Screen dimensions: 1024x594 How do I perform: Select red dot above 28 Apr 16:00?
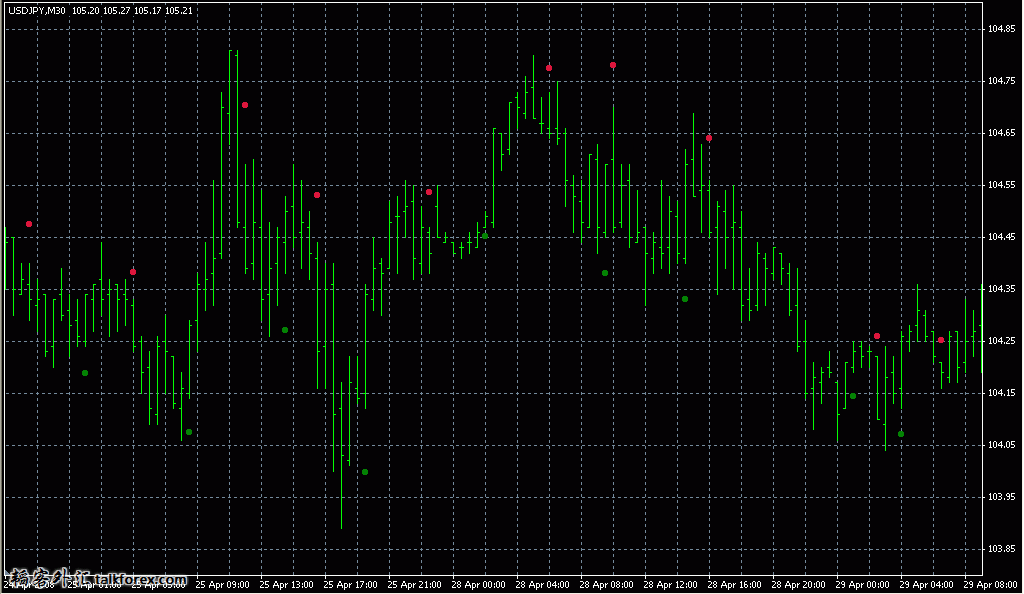click(x=709, y=138)
